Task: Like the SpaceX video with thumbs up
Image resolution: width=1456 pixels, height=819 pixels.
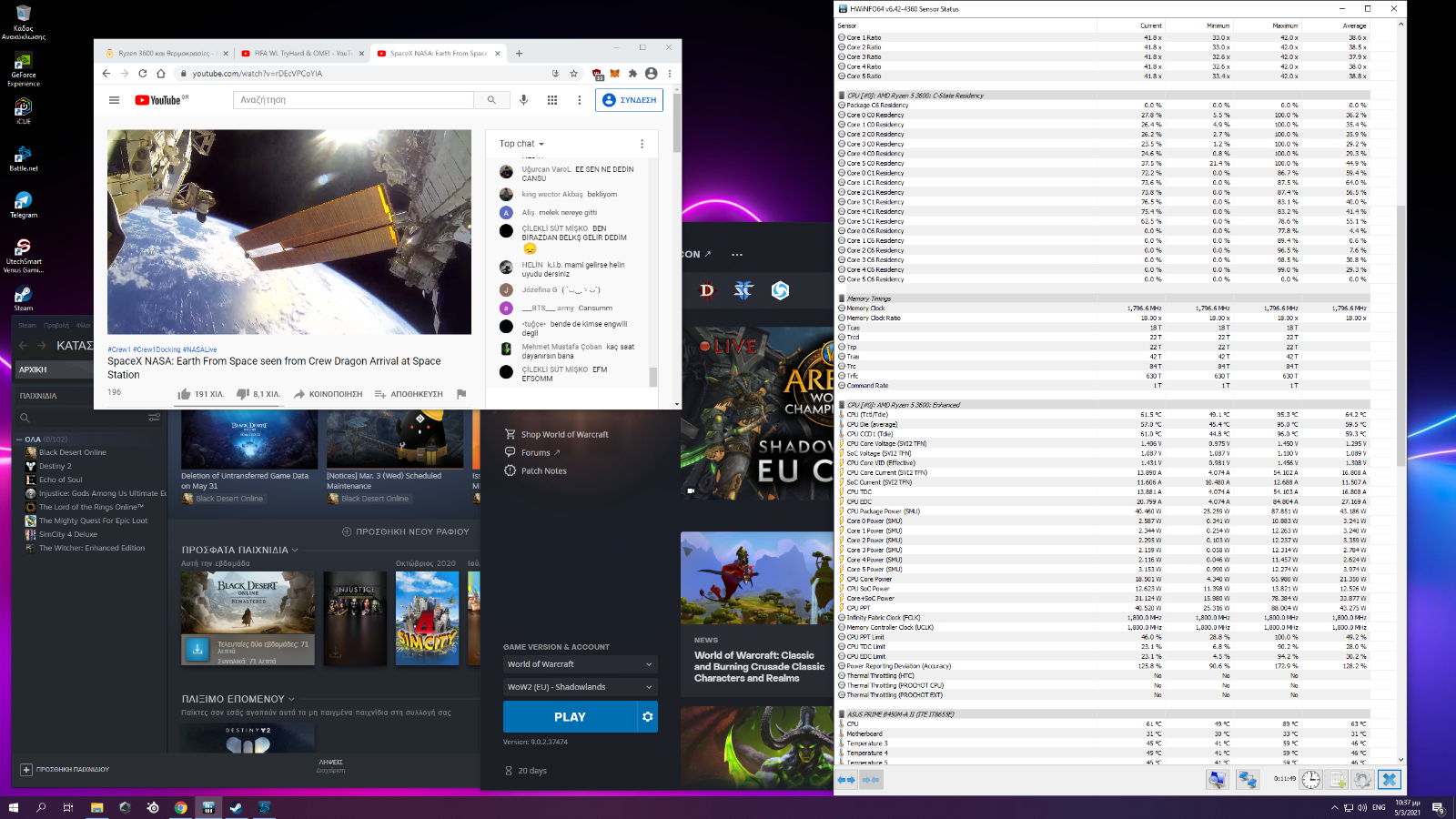Action: click(x=185, y=394)
